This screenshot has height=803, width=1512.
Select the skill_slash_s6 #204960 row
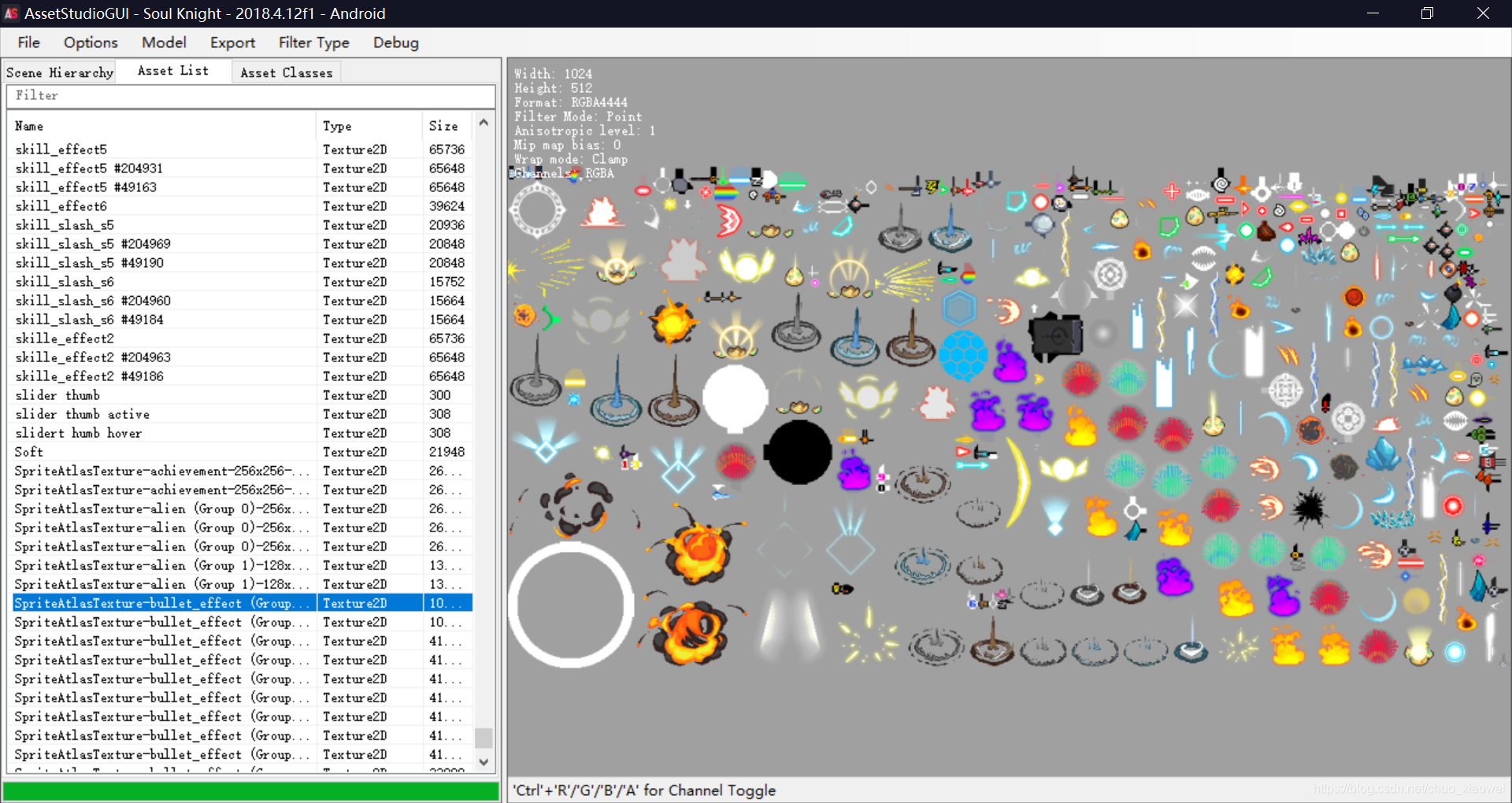coord(243,301)
